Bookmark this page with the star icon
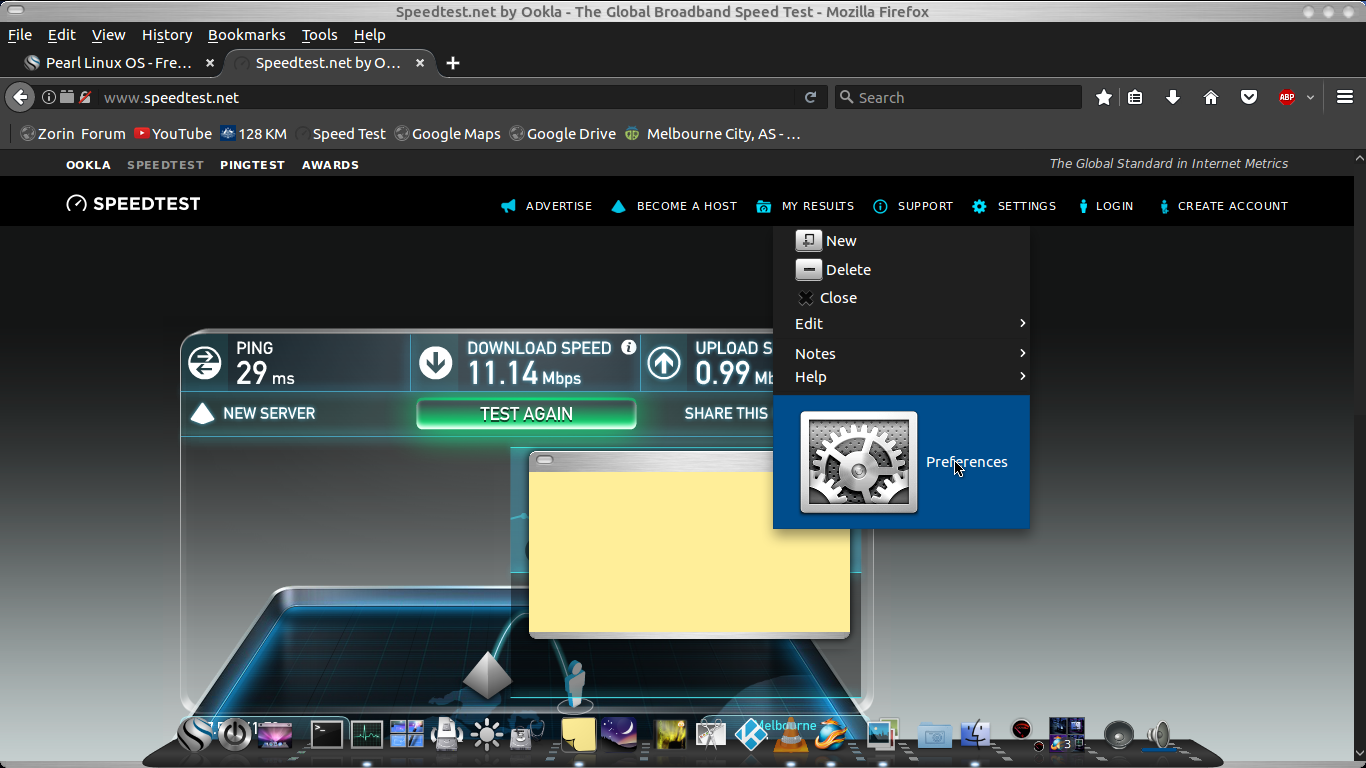 coord(1103,97)
